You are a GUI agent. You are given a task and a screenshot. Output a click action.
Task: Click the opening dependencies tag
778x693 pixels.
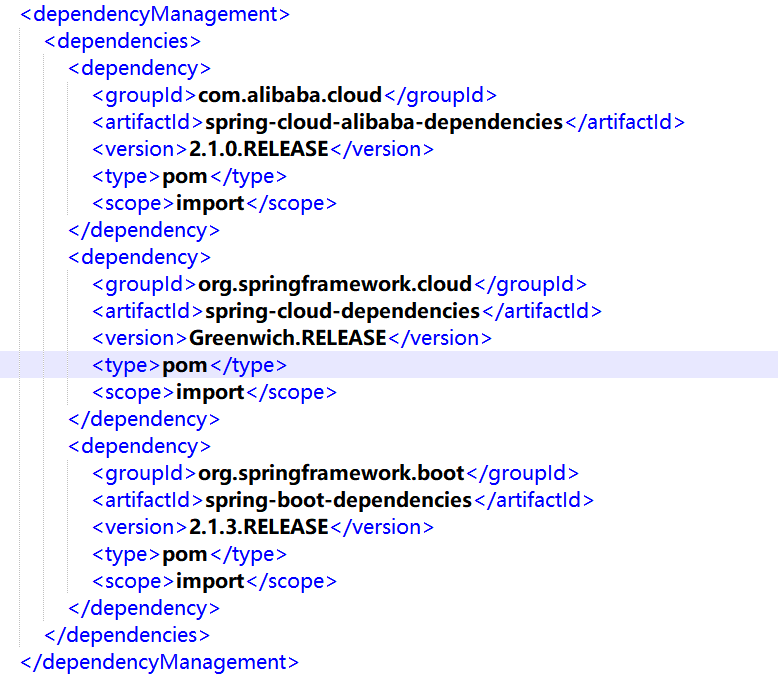tap(123, 41)
